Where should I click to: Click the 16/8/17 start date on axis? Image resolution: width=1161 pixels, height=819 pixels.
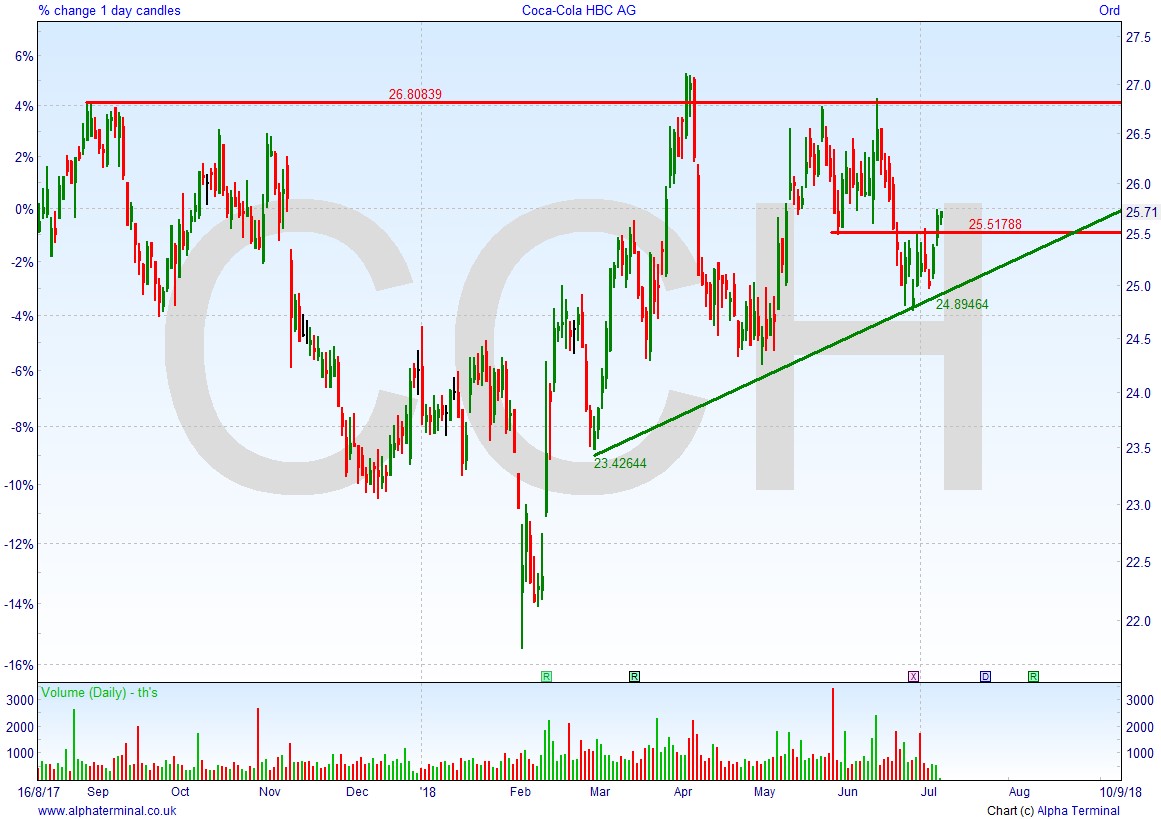click(38, 791)
